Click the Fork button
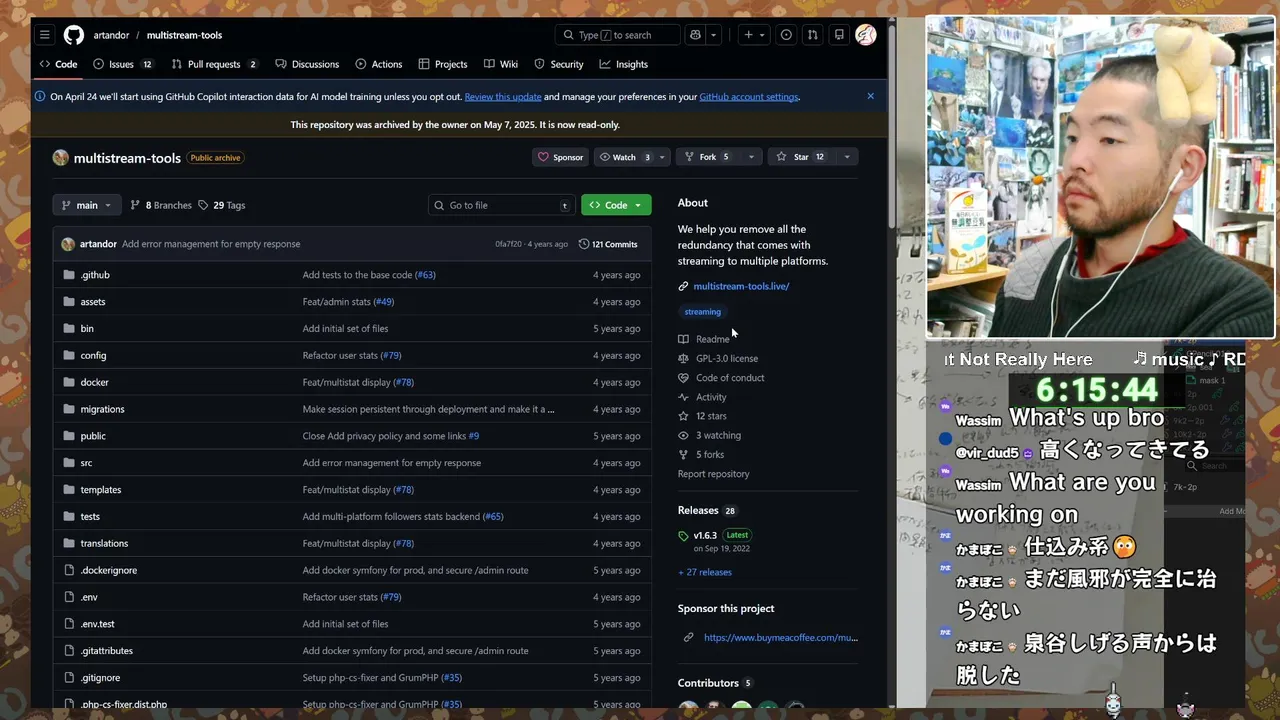This screenshot has height=720, width=1280. click(x=706, y=157)
